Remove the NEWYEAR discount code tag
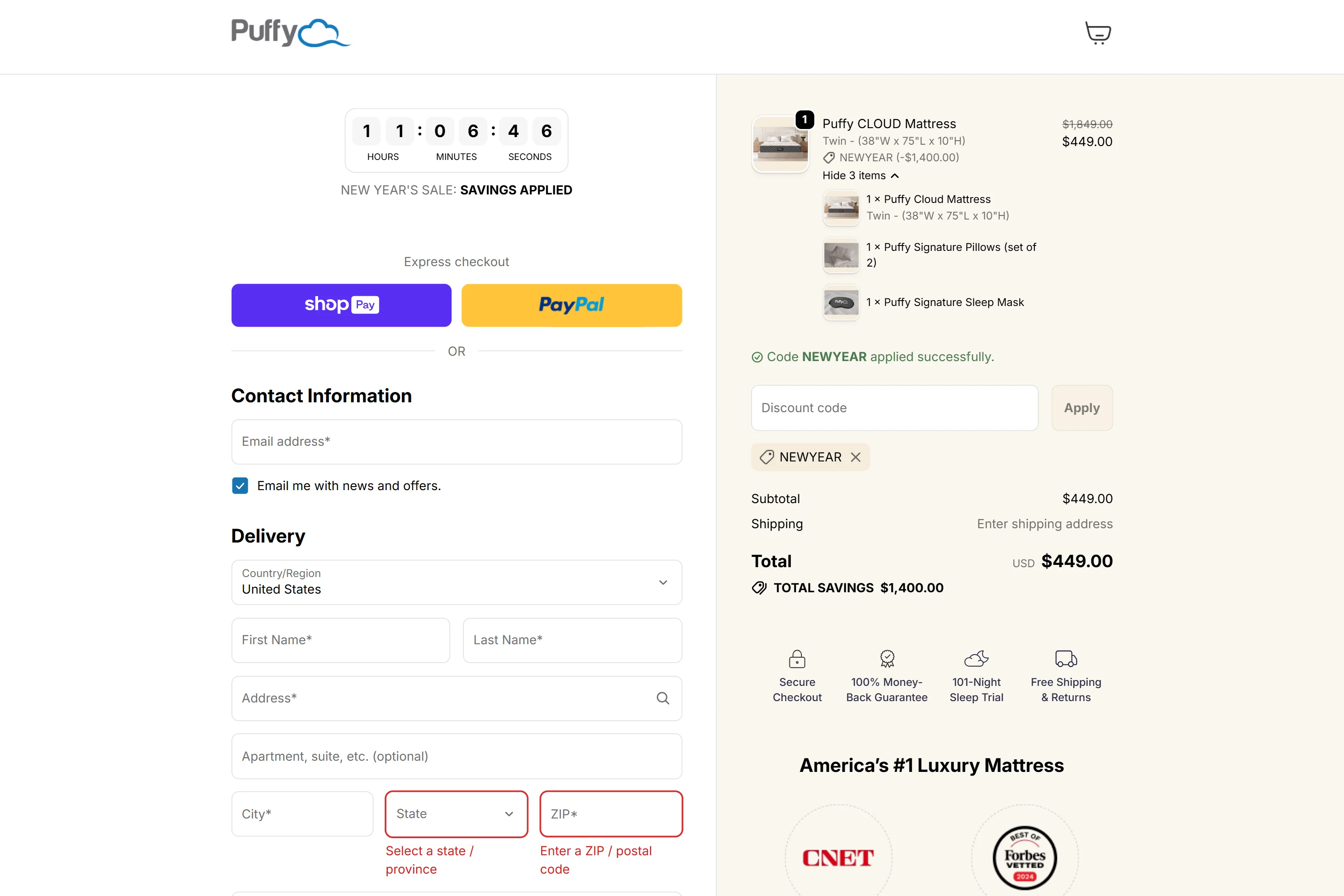 [855, 457]
